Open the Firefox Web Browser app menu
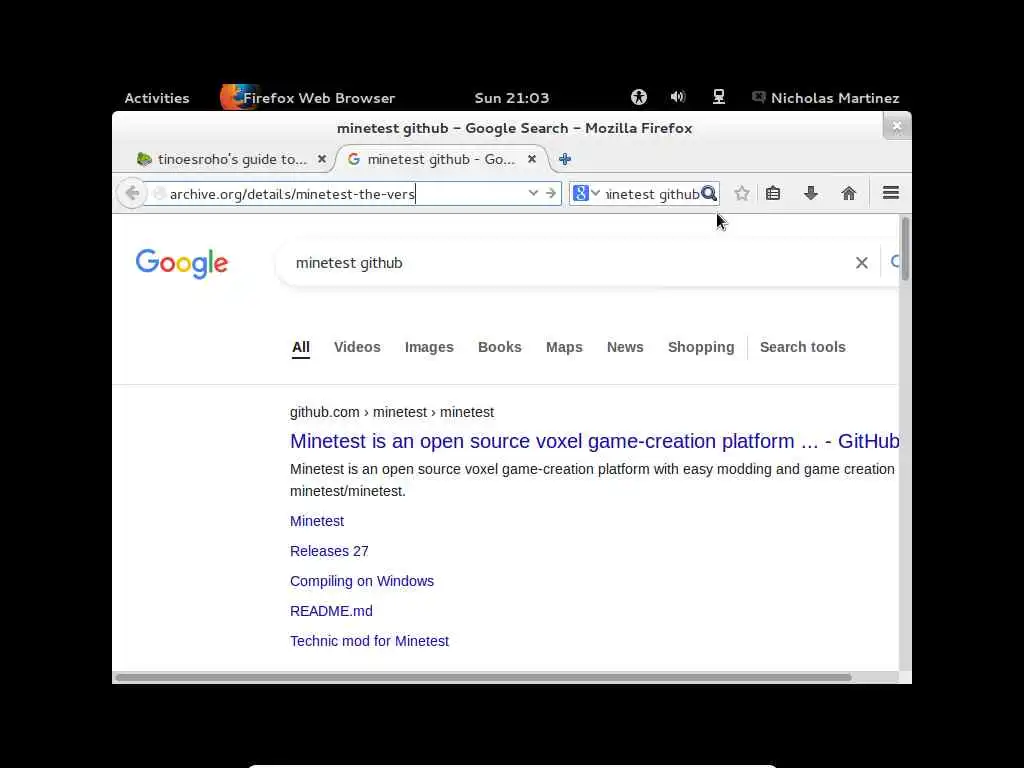This screenshot has width=1024, height=768. pos(308,98)
